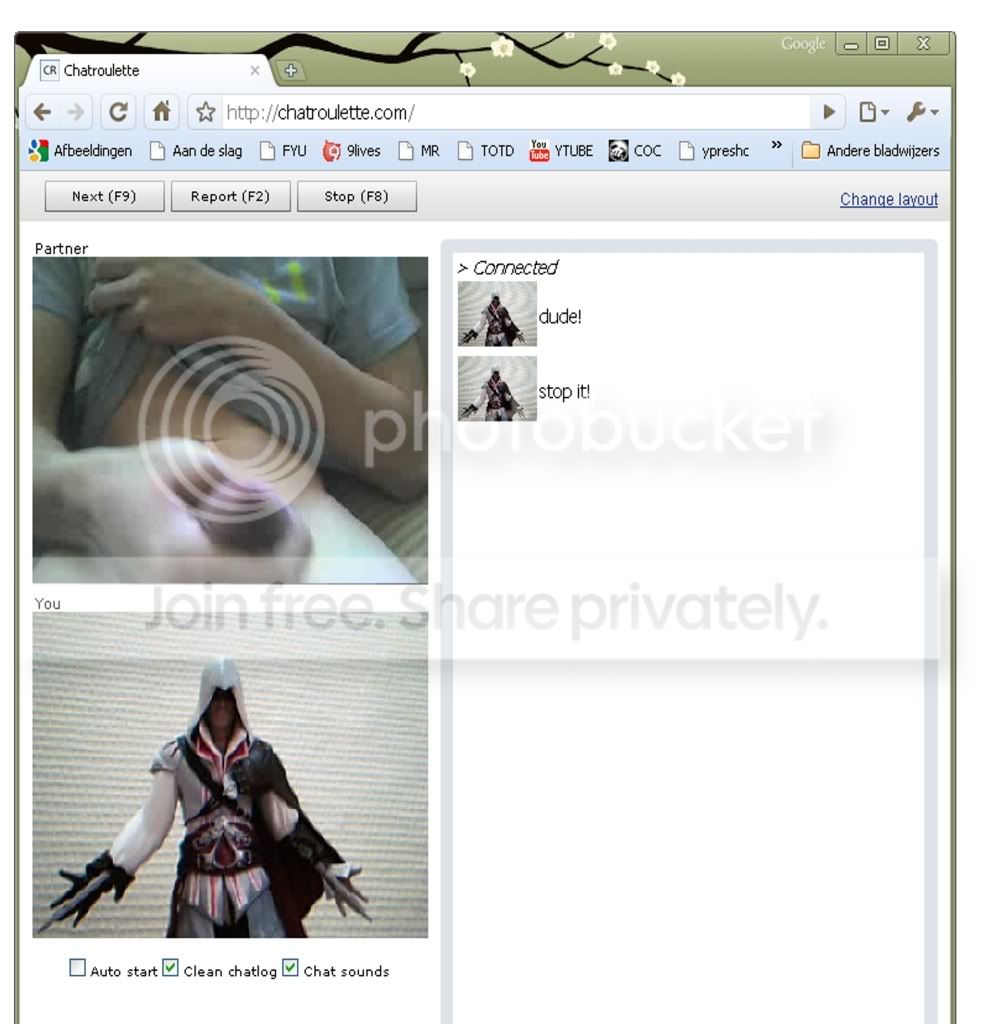
Task: Open the Andere bladwijzers folder
Action: click(870, 151)
